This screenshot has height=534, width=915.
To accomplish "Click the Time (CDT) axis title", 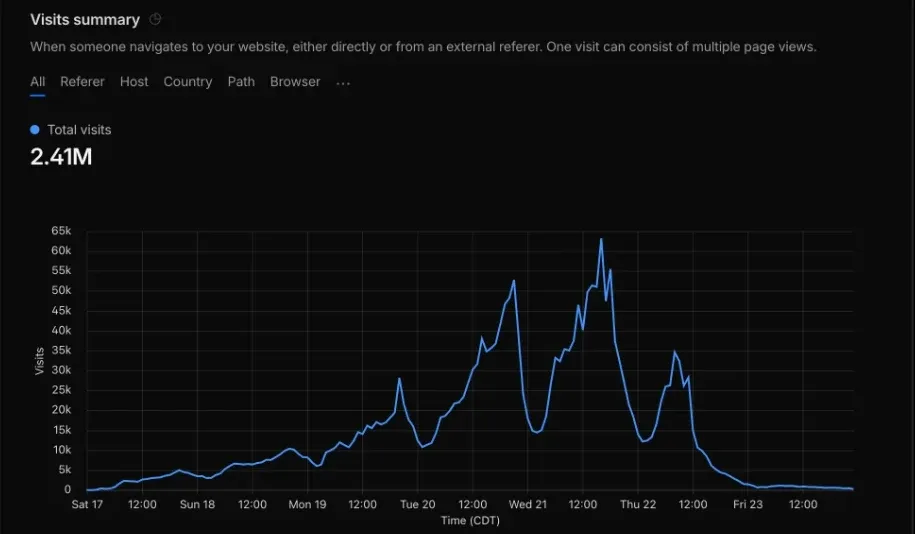I will click(470, 521).
